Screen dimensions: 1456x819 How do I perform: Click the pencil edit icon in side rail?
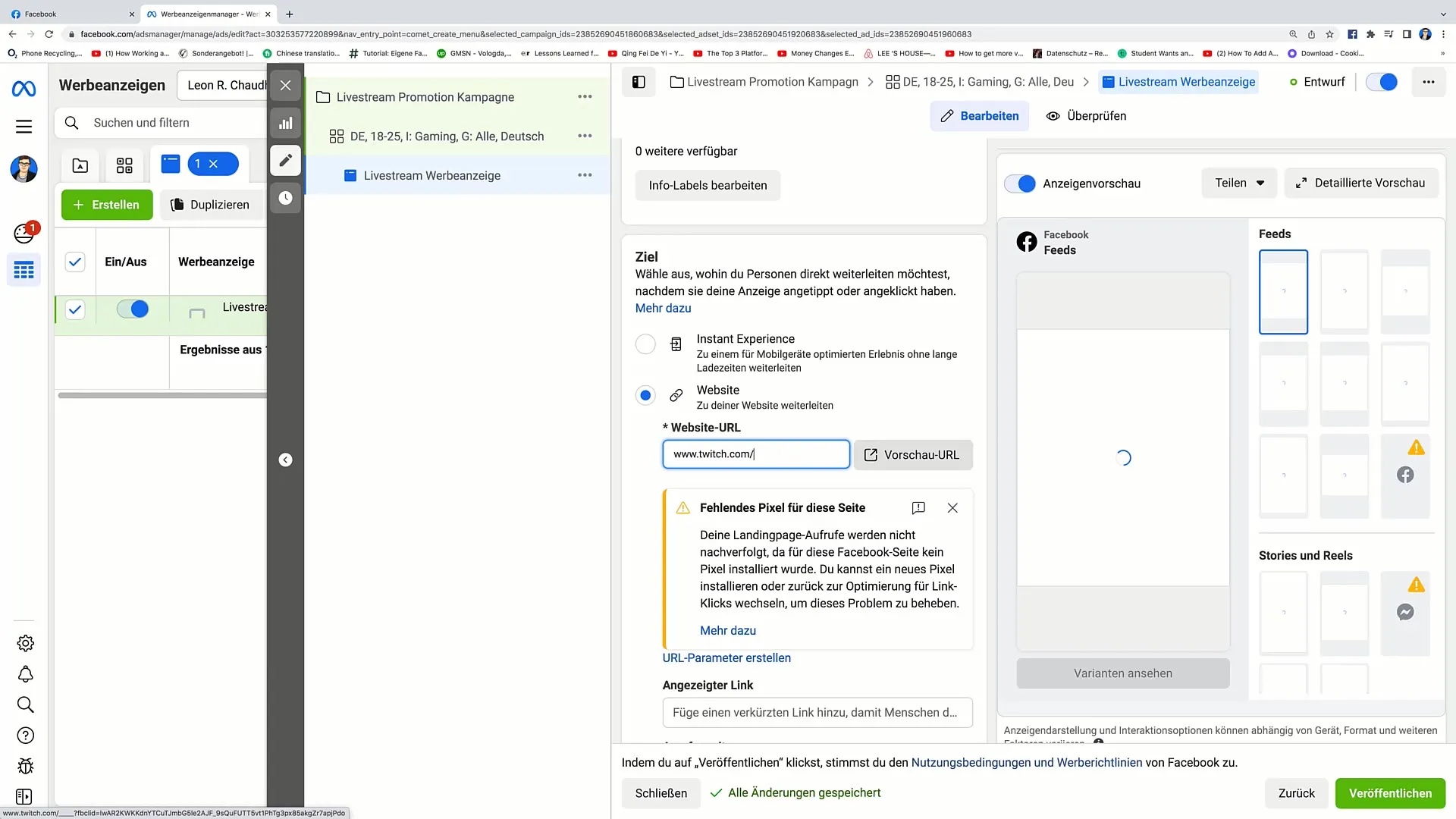click(285, 160)
